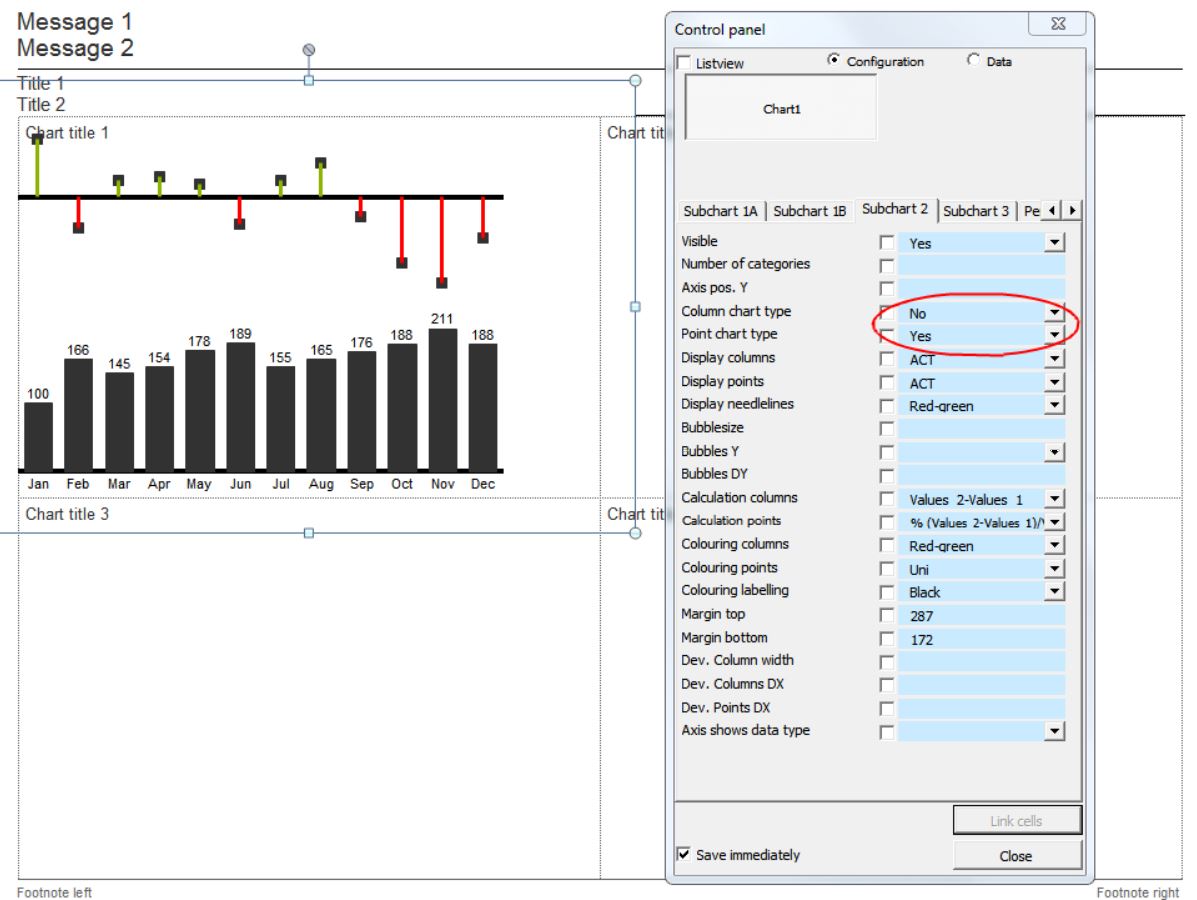Click the Bubbles DY input field
The height and width of the screenshot is (900, 1197).
981,476
